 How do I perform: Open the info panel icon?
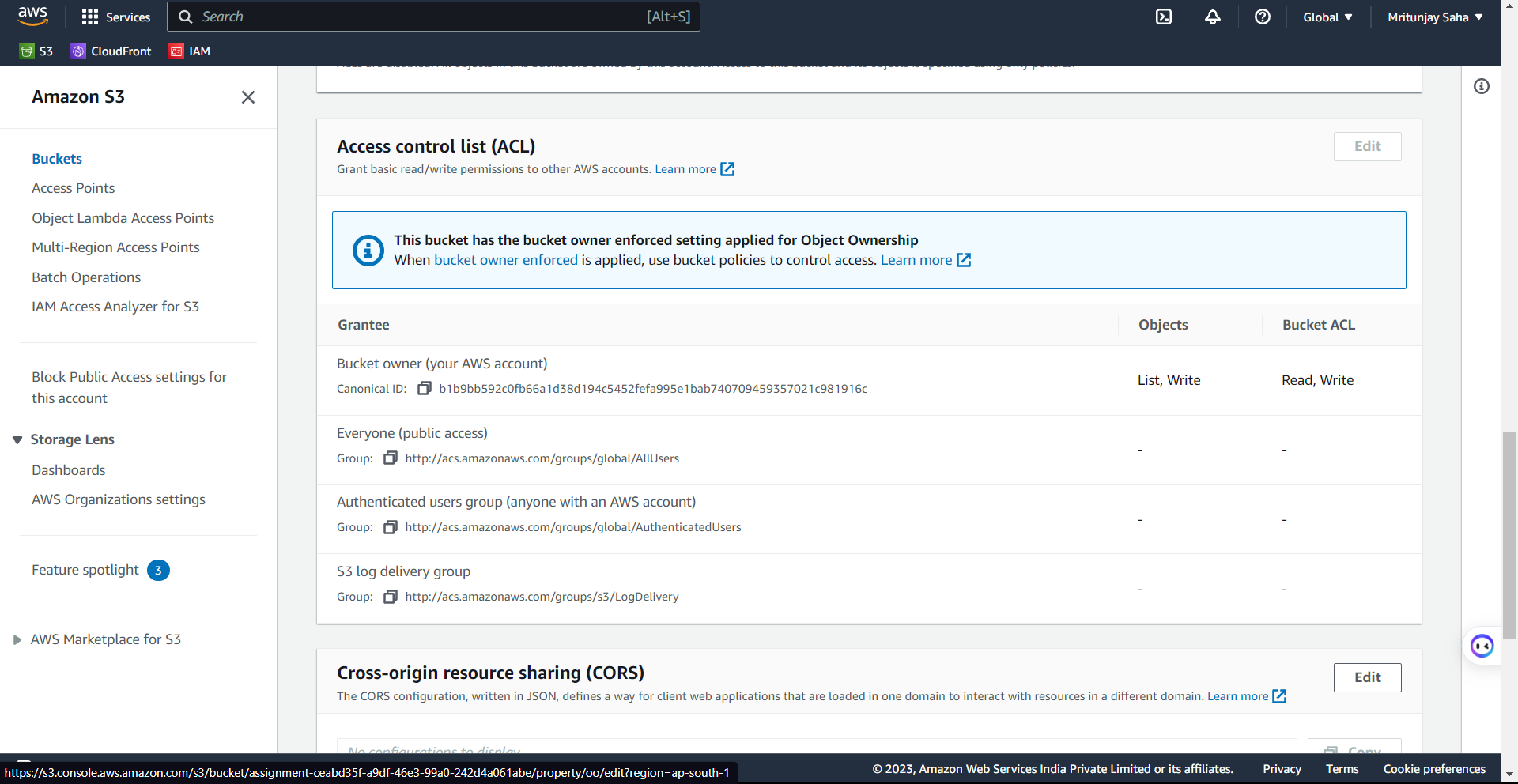(1482, 86)
